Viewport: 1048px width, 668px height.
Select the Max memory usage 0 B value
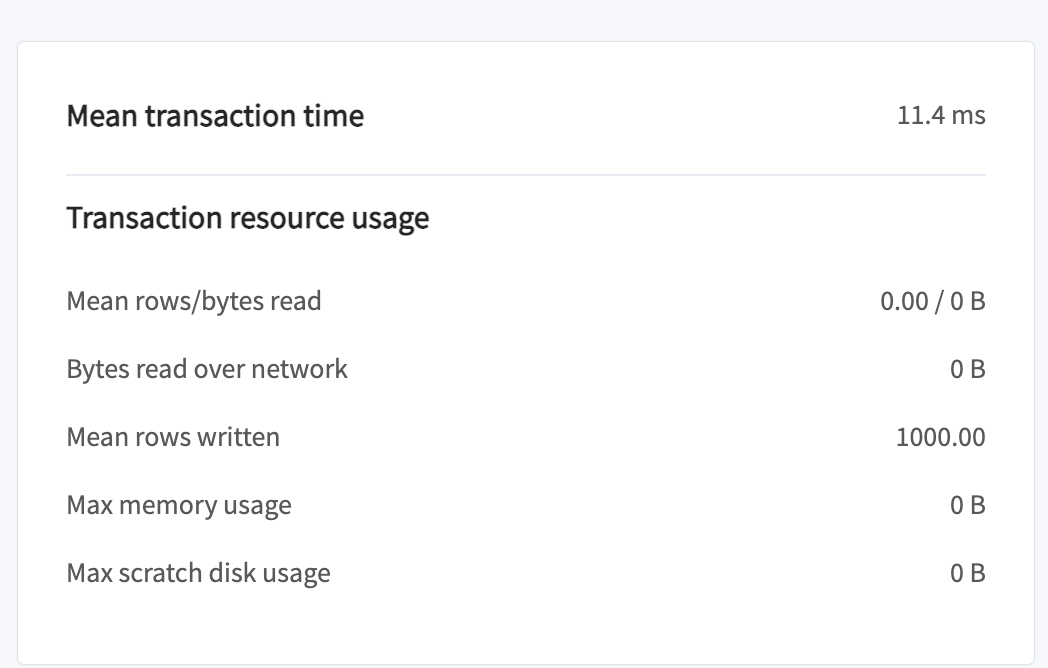968,506
